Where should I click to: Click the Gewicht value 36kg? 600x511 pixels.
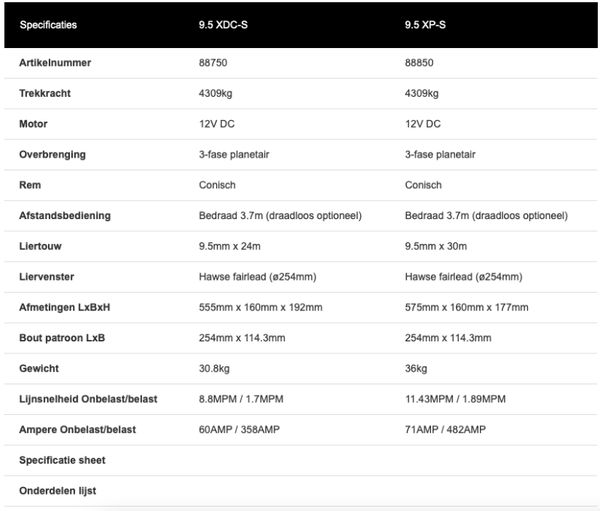point(416,368)
